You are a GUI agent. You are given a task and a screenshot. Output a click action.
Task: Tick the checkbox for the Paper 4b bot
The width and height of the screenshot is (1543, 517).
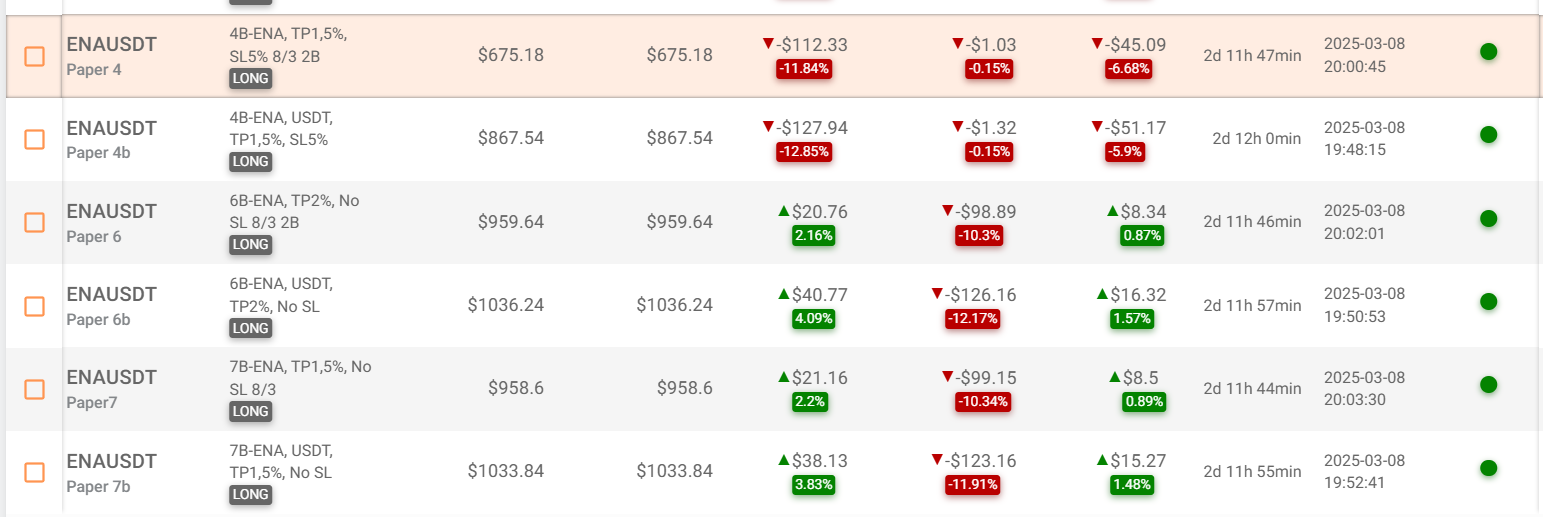(34, 139)
